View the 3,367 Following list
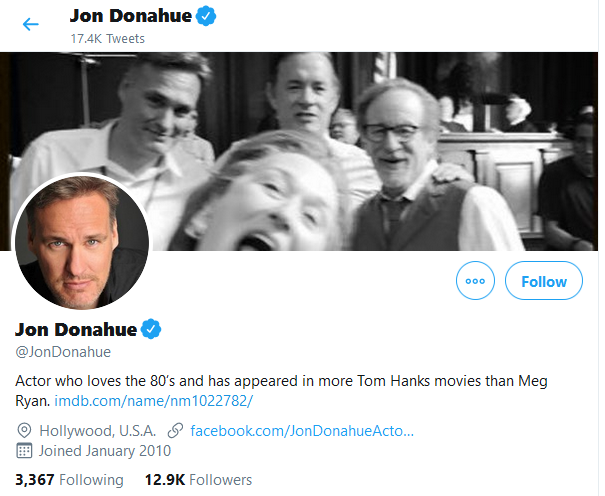Screen dimensions: 605x496 [x=70, y=480]
